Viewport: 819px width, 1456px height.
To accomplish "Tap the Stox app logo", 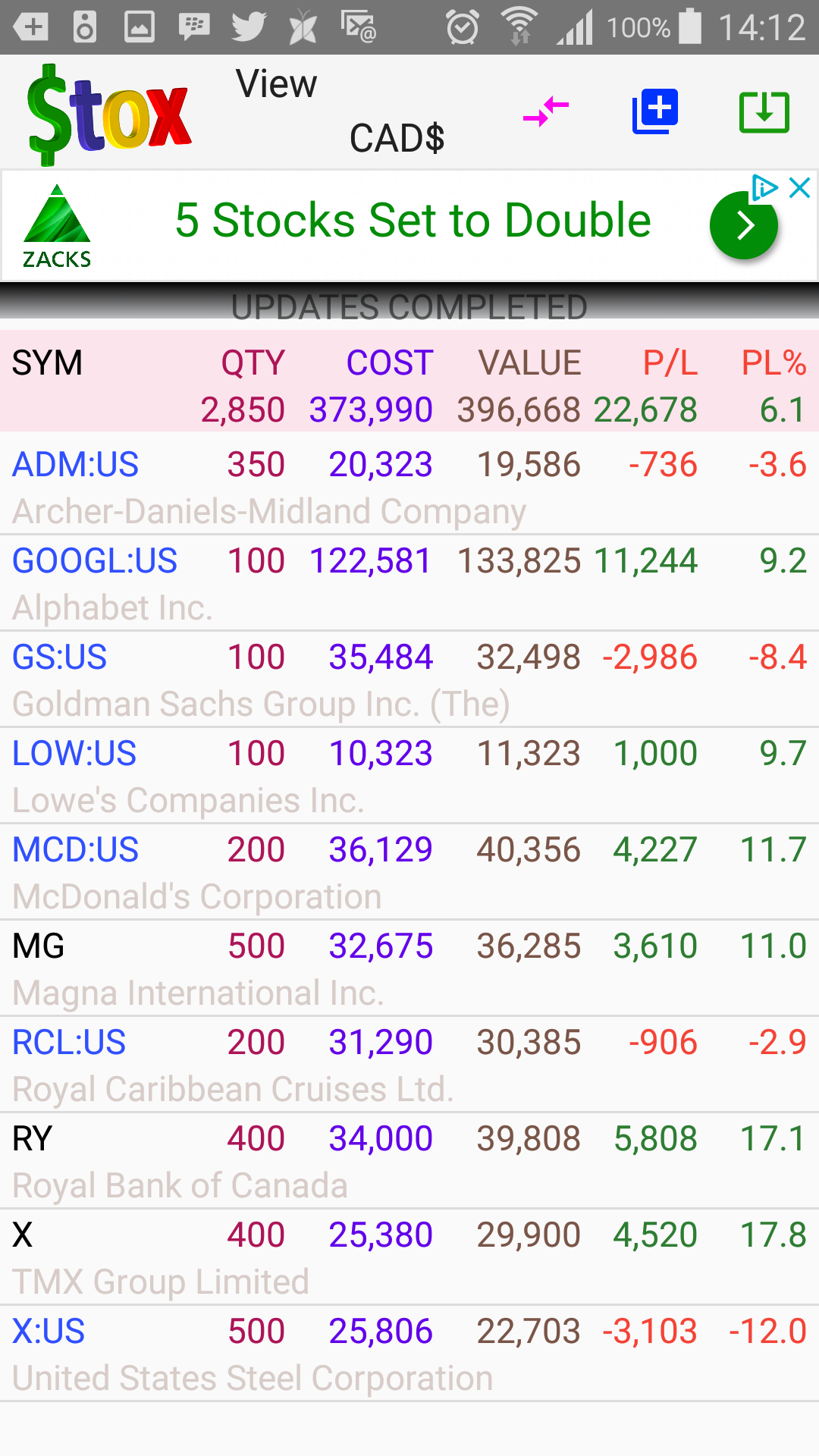I will pyautogui.click(x=108, y=114).
